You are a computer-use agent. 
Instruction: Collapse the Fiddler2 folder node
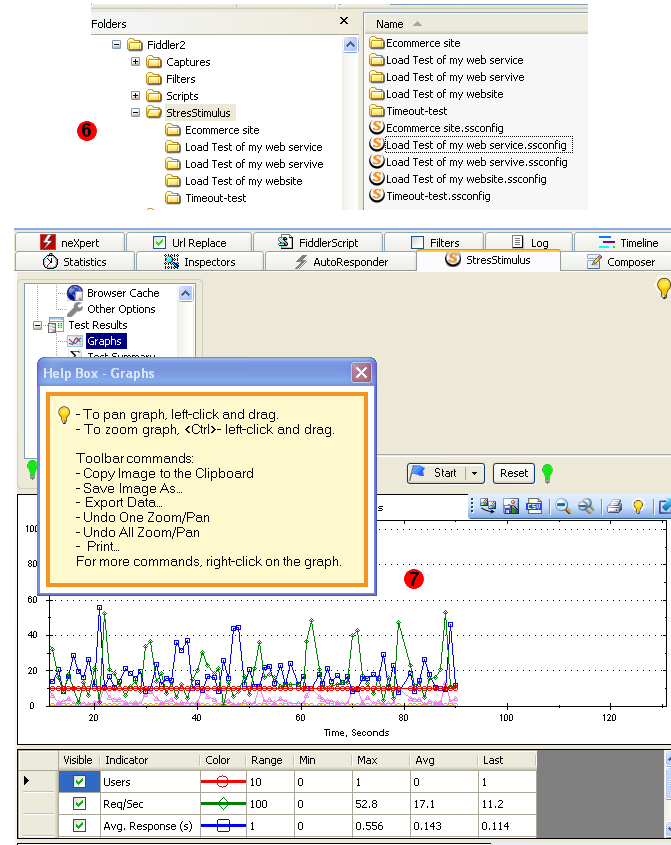[116, 45]
